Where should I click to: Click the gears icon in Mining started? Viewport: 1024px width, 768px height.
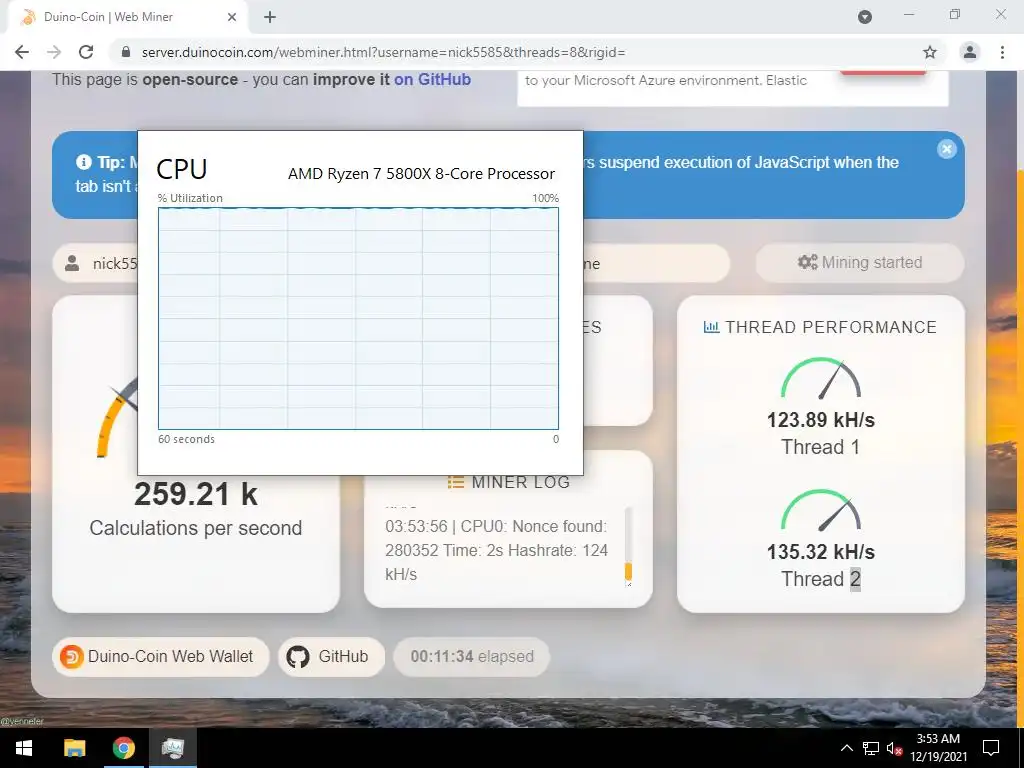807,262
